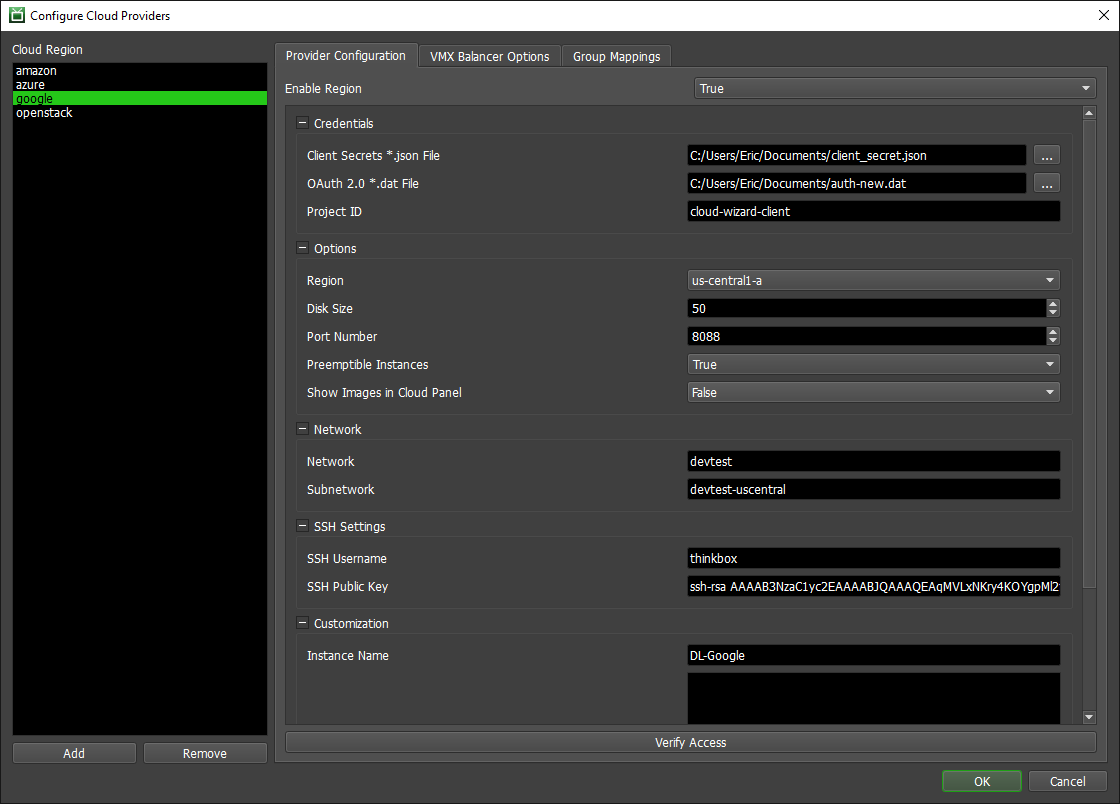
Task: Browse for OAuth 2.0 dat file
Action: click(1046, 184)
